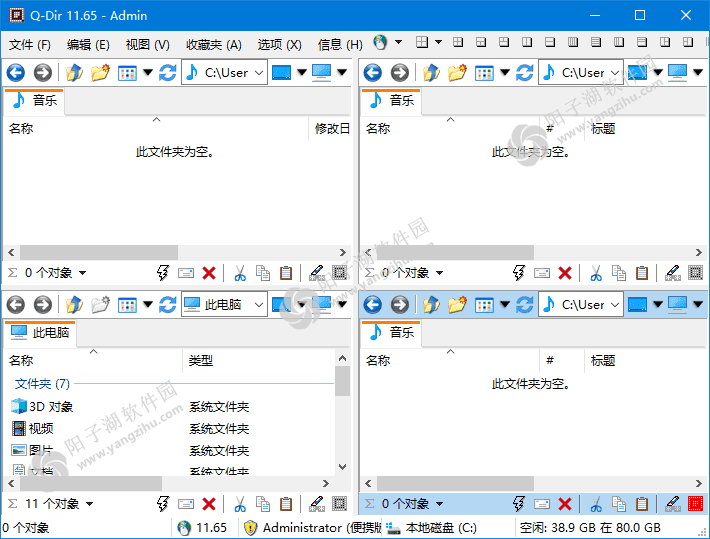Viewport: 710px width, 539px height.
Task: Change view mode in top-left pane
Action: click(127, 72)
